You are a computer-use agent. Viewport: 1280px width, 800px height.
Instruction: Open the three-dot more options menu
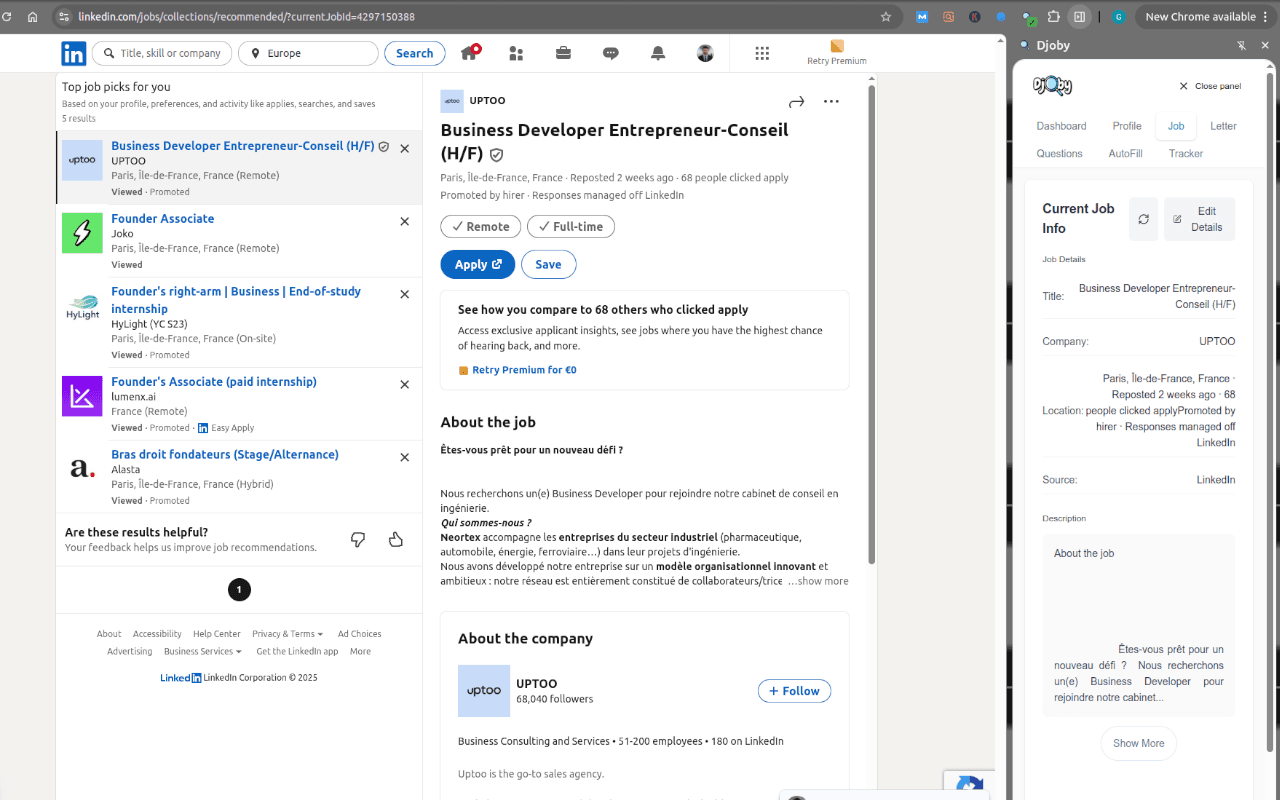(x=831, y=101)
